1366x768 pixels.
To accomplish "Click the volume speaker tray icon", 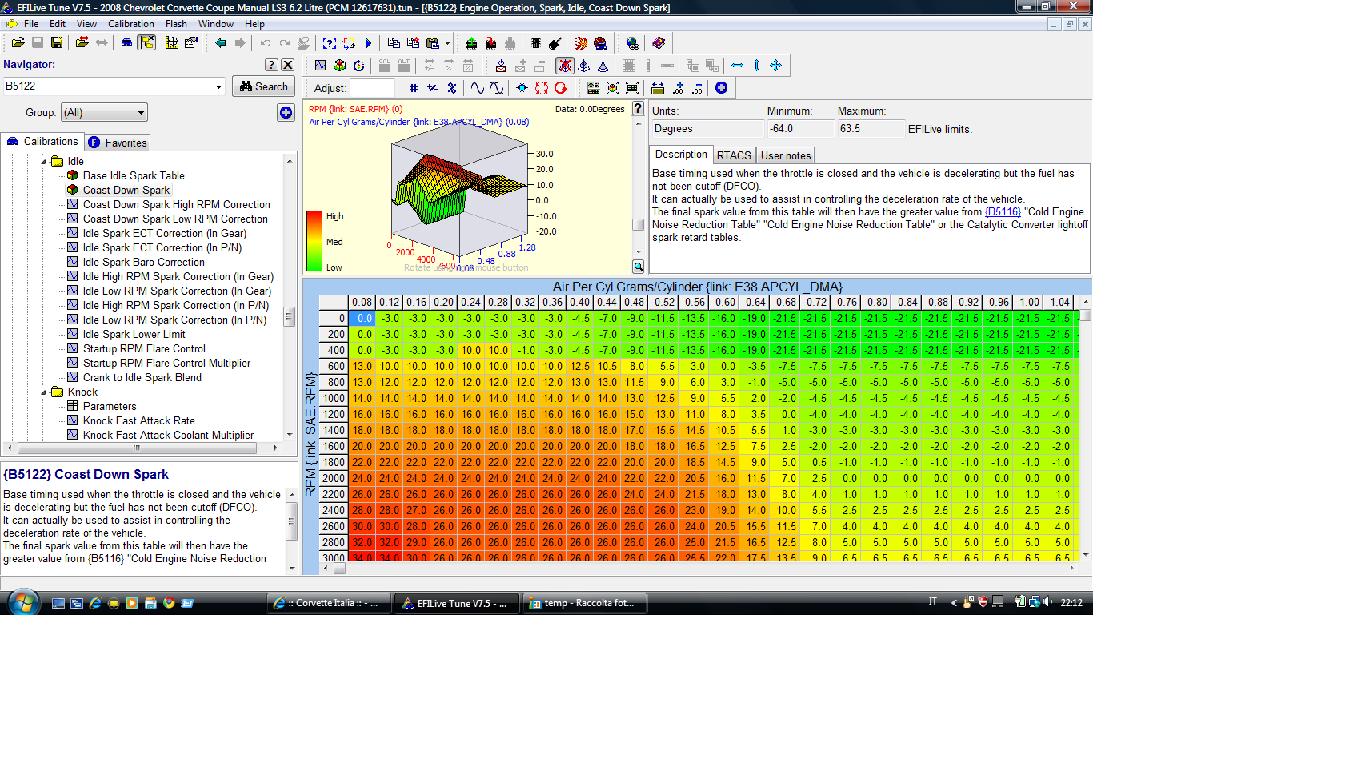I will point(1046,602).
